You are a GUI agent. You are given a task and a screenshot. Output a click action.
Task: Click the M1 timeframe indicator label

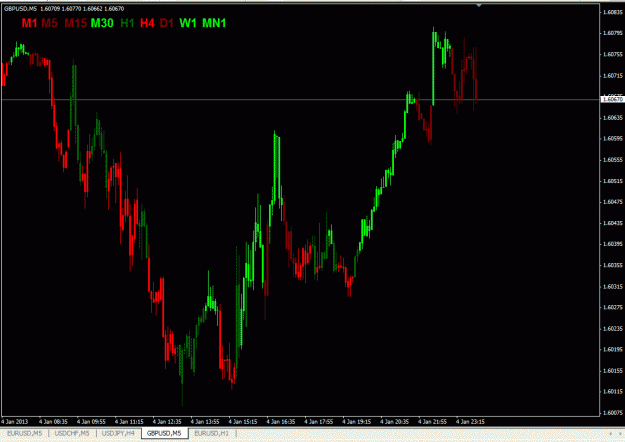pyautogui.click(x=29, y=23)
